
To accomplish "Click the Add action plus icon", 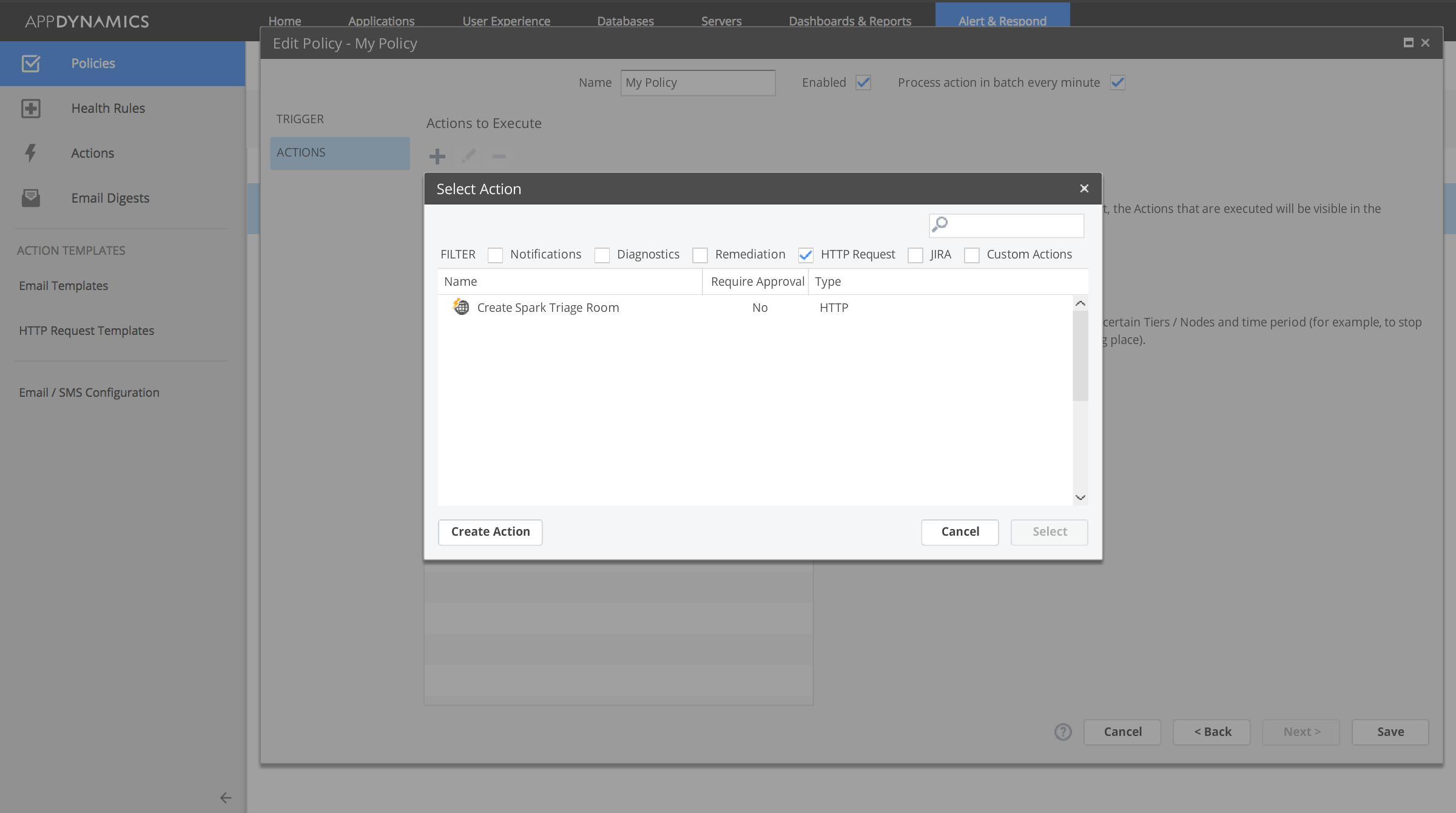I will (438, 156).
